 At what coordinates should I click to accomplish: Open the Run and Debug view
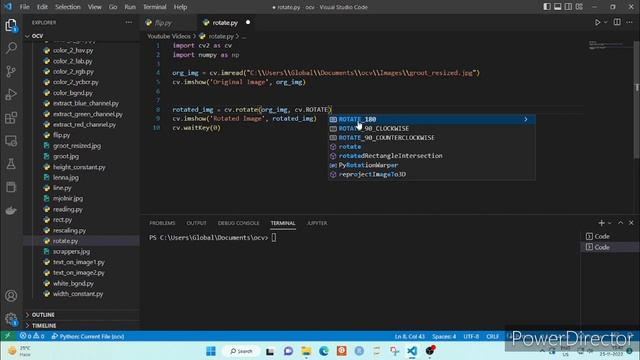11,95
